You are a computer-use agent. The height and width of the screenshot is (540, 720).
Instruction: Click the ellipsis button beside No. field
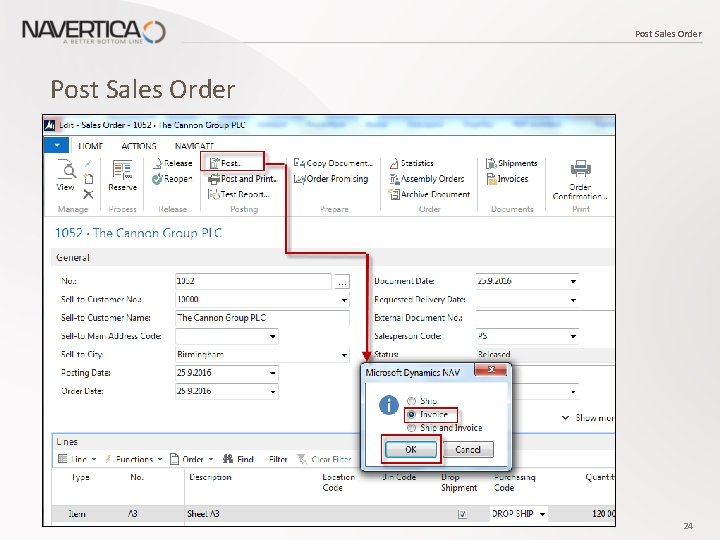(x=342, y=281)
